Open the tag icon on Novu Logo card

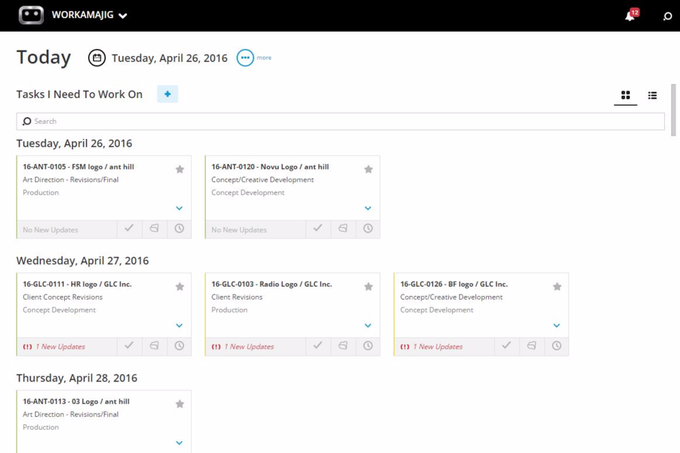(x=343, y=228)
